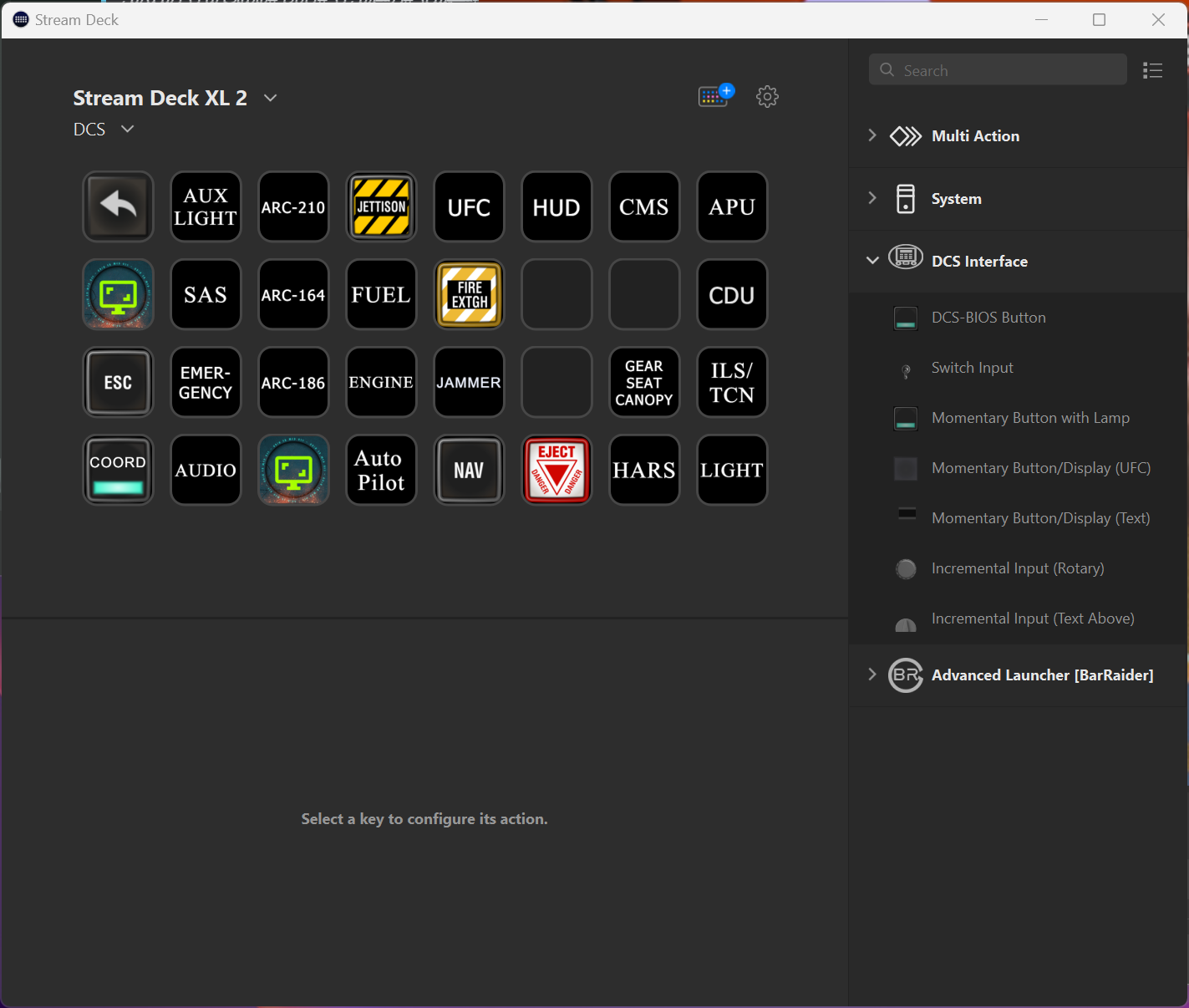Expand the Multi Action category
The image size is (1189, 1008).
click(x=872, y=135)
